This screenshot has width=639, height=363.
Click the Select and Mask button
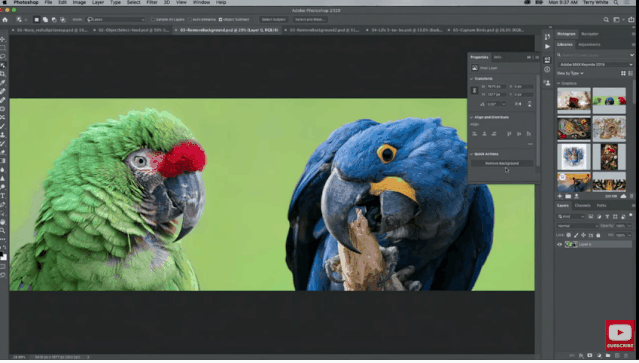coord(310,20)
